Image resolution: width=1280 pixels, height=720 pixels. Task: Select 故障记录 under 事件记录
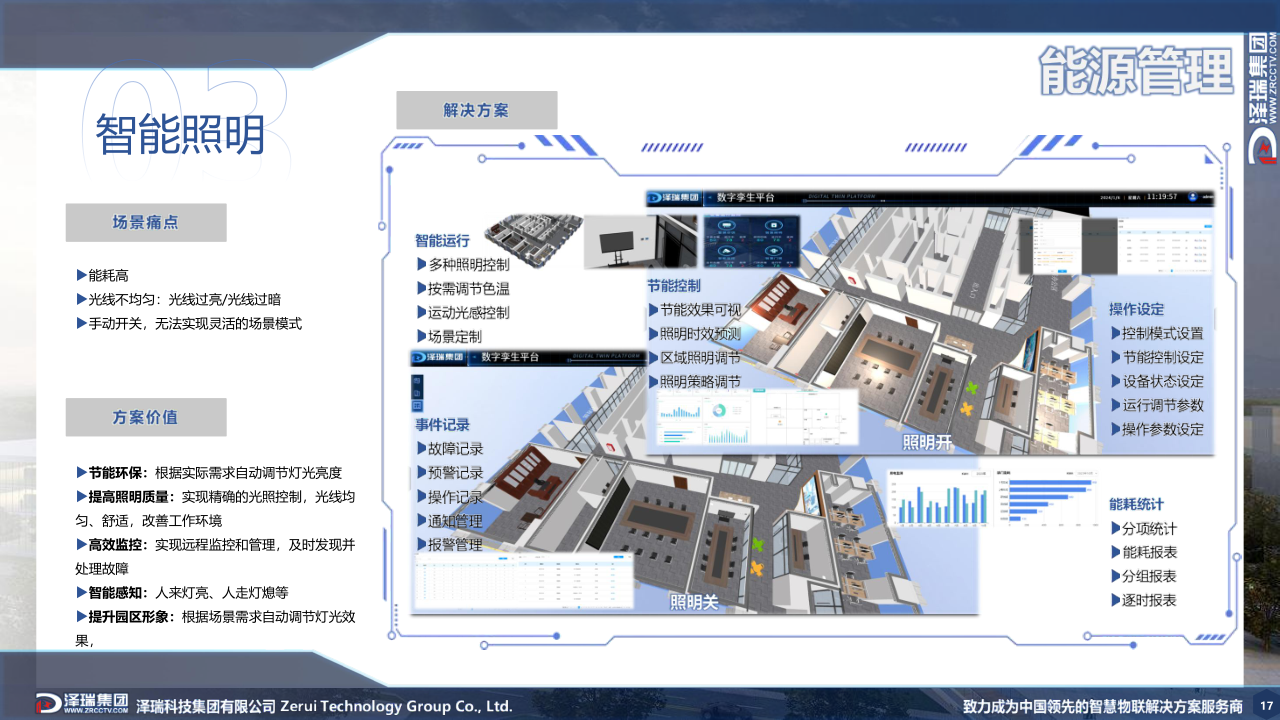455,449
